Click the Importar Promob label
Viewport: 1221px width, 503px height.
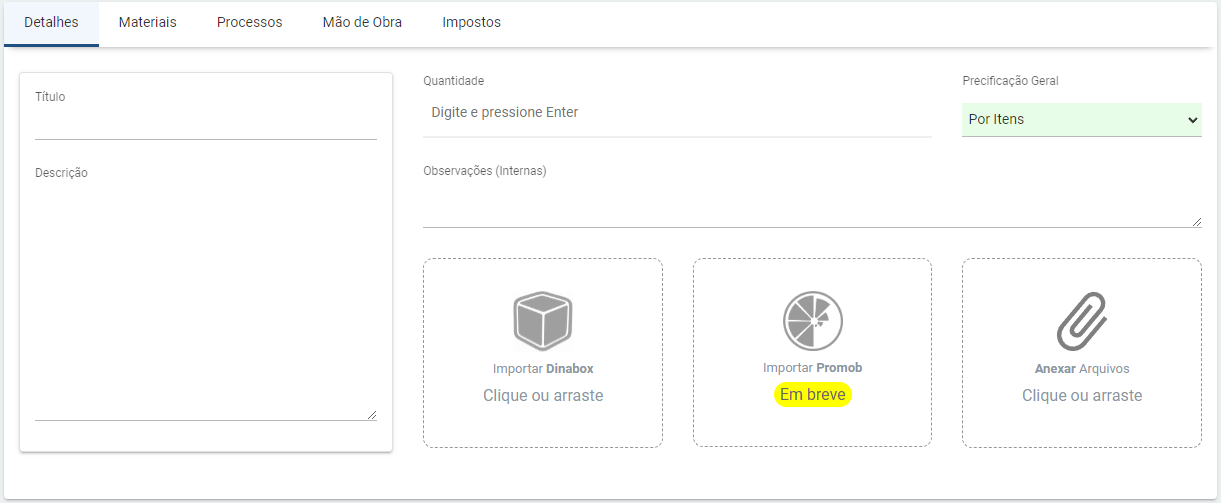812,368
